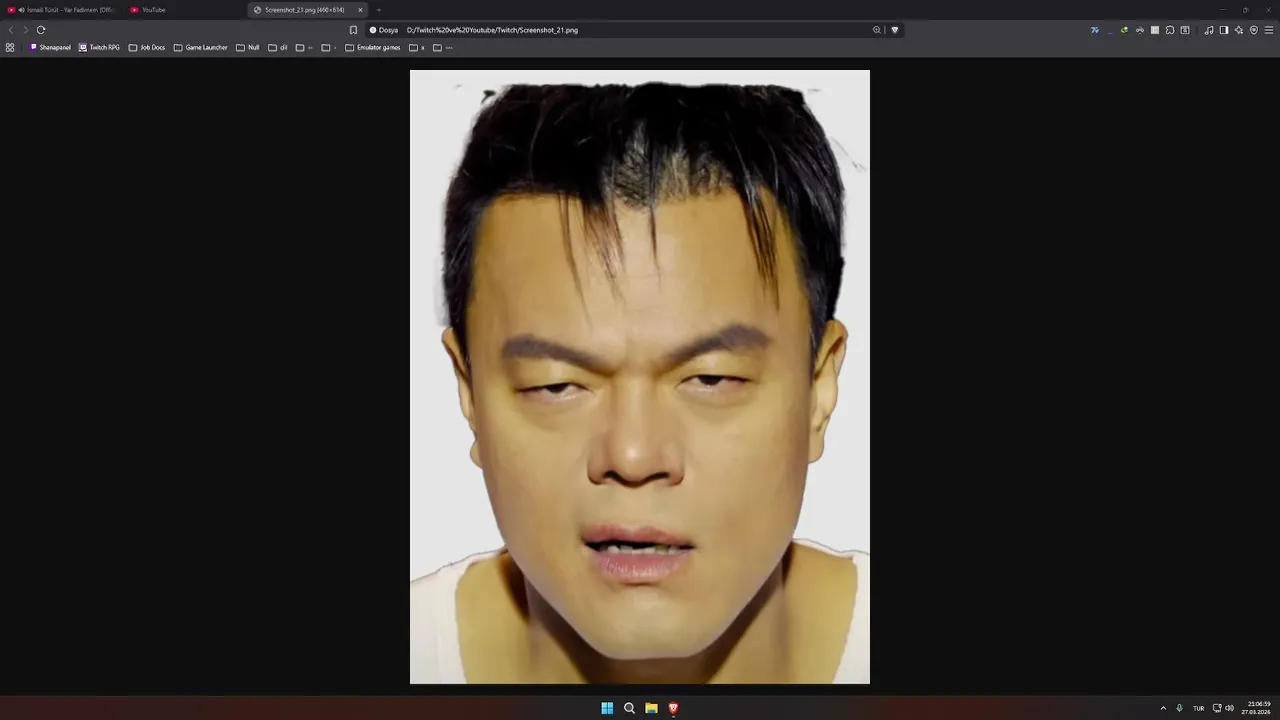Expand the last bookmark folder after x
The width and height of the screenshot is (1280, 720).
[443, 47]
